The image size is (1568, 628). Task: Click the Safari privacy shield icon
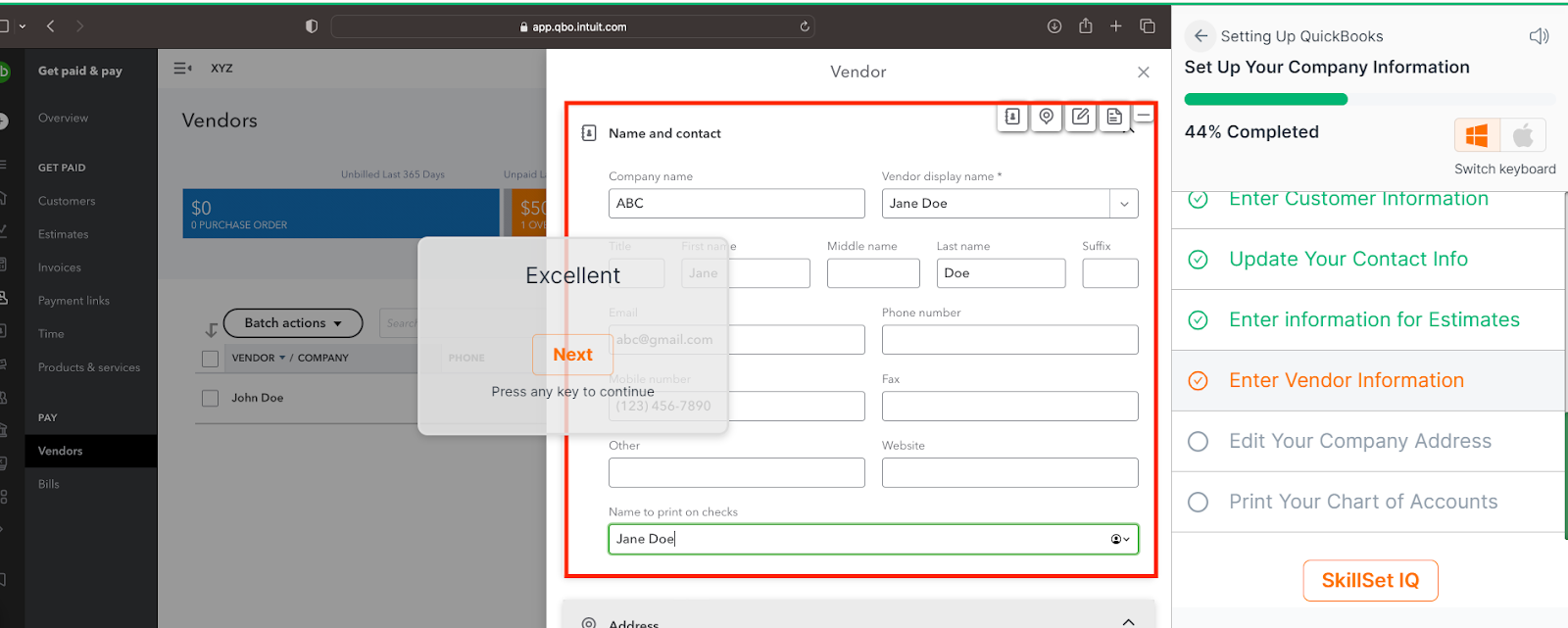[x=312, y=26]
